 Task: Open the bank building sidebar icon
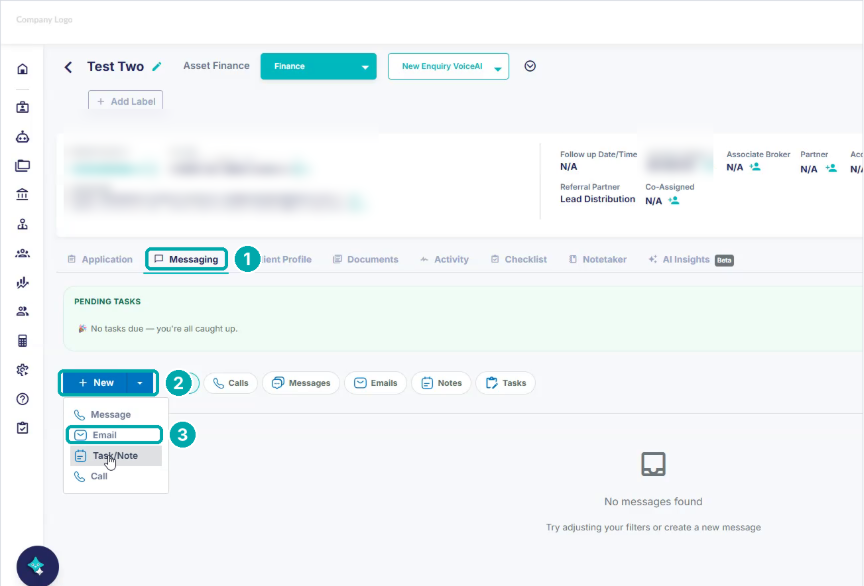coord(23,195)
